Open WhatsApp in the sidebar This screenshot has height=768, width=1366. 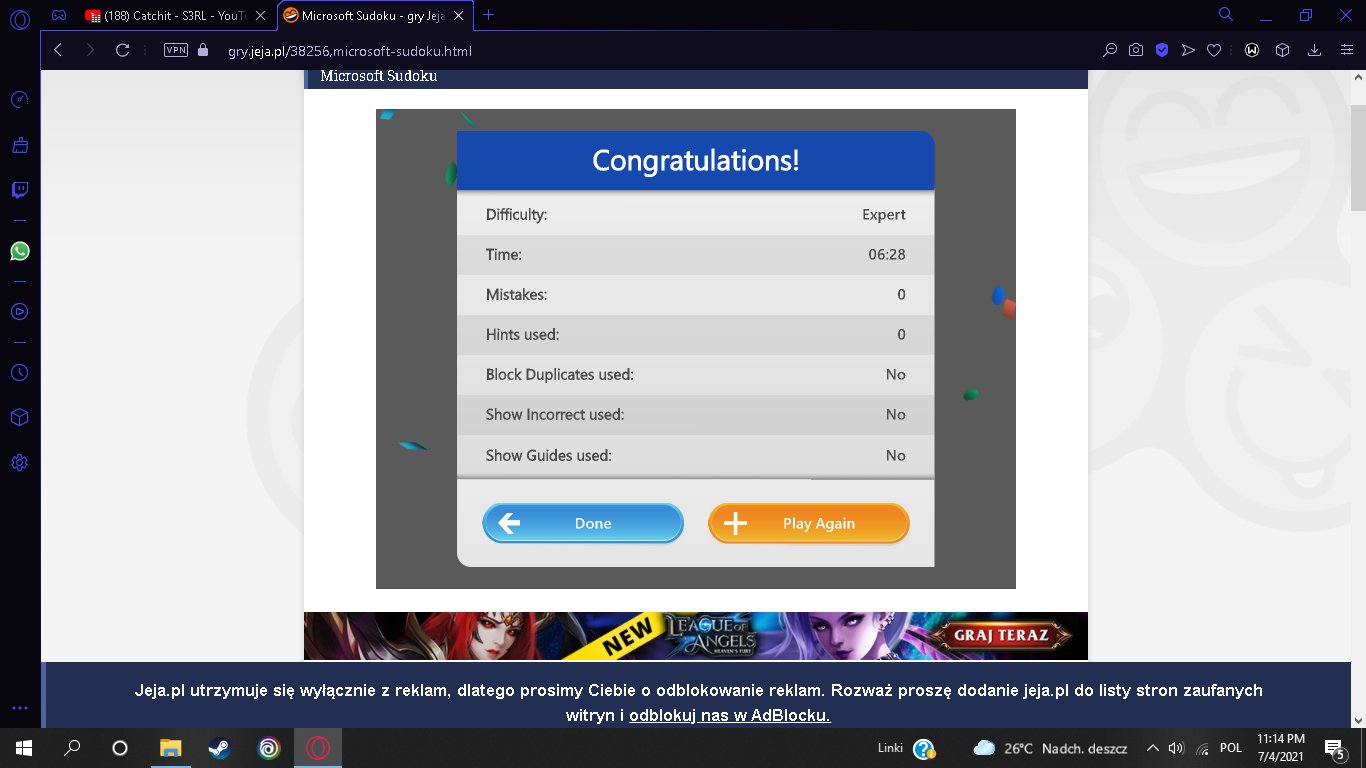point(20,251)
